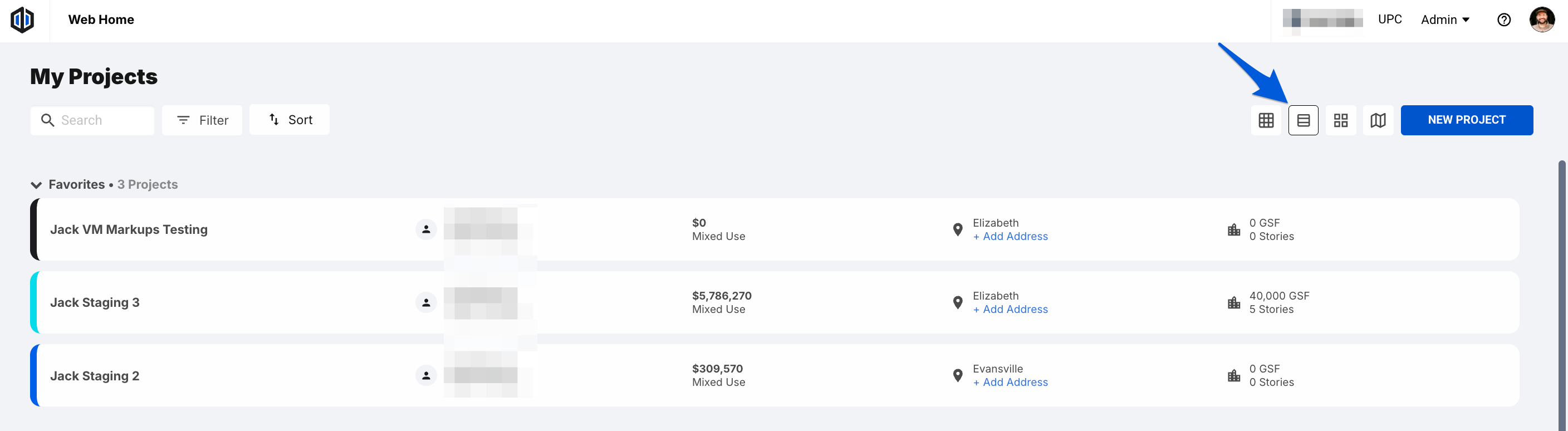Click the cyan color bar on Jack Staging 3
Viewport: 1568px width, 431px height.
click(34, 302)
